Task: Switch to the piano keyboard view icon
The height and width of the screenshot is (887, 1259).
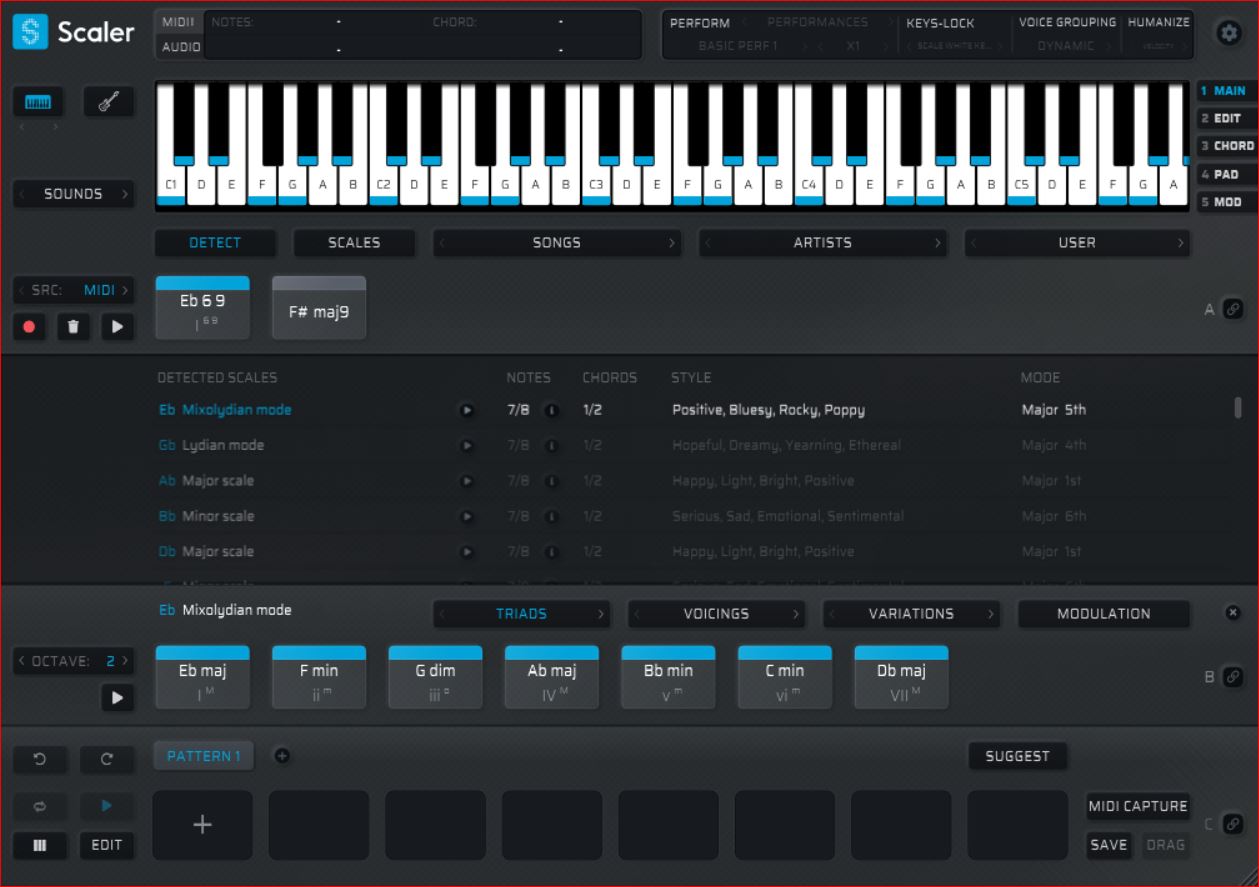Action: click(x=39, y=102)
